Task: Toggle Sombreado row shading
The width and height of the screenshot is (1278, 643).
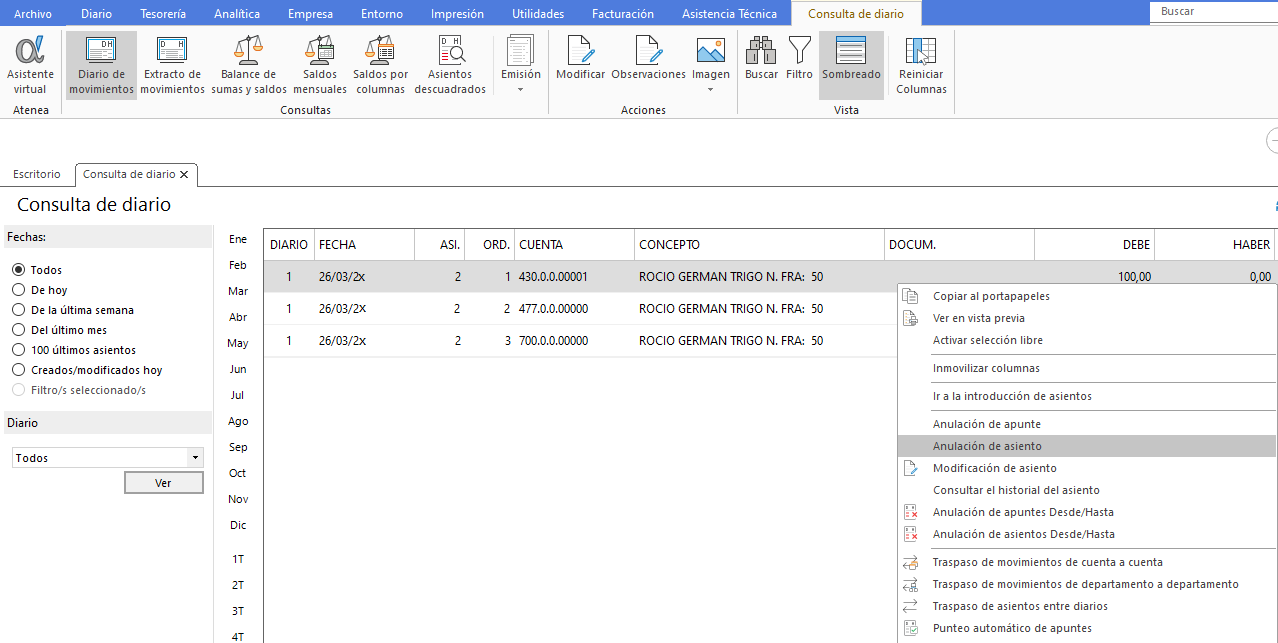Action: [851, 65]
